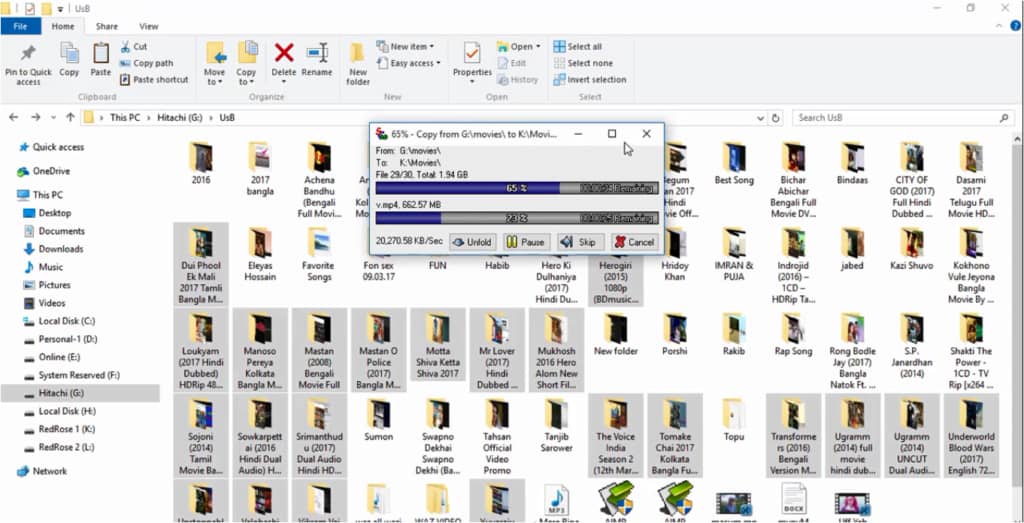Image resolution: width=1024 pixels, height=523 pixels.
Task: Switch to the View ribbon tab
Action: pyautogui.click(x=149, y=26)
